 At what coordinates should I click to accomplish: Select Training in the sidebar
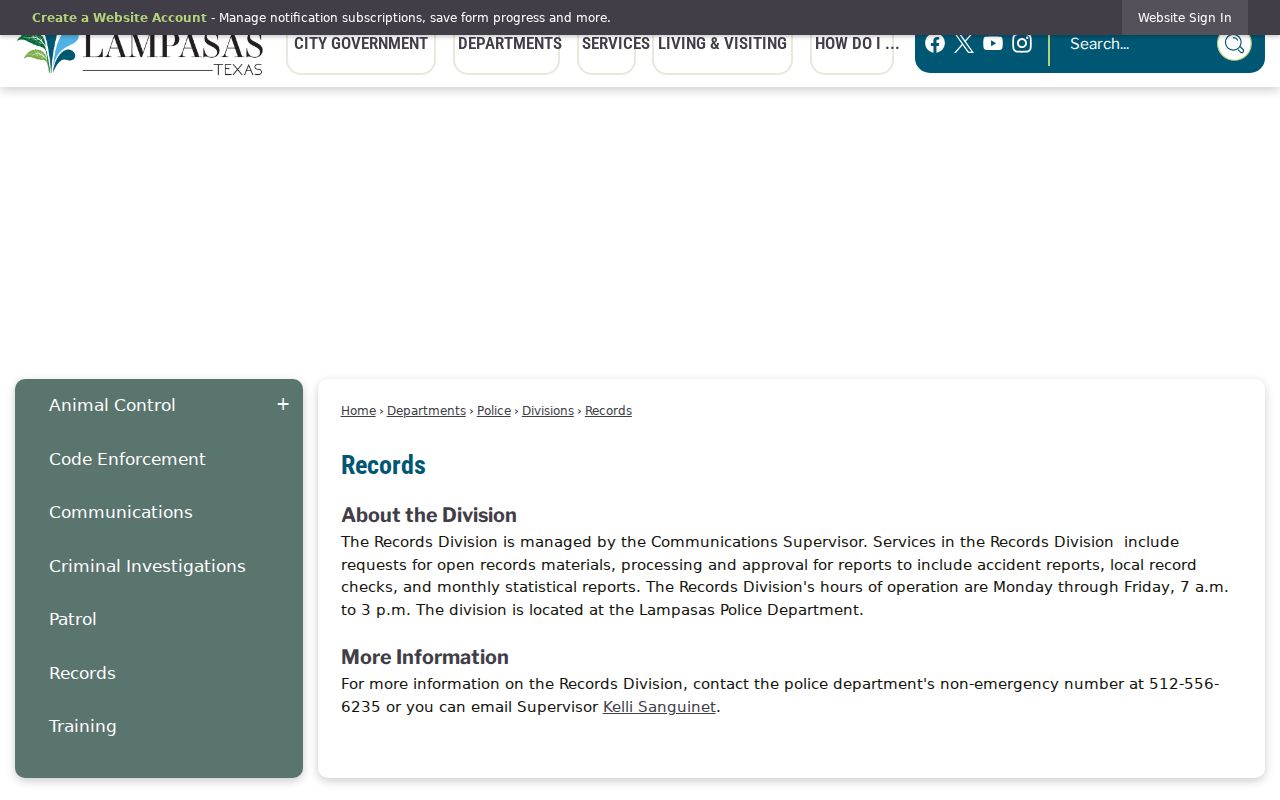[x=83, y=726]
